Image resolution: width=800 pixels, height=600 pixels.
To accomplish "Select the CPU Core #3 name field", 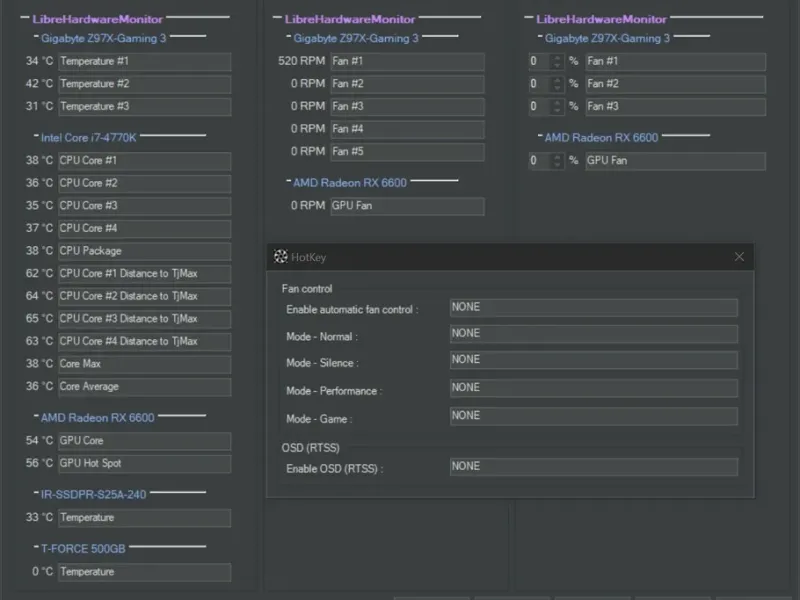I will pos(144,206).
